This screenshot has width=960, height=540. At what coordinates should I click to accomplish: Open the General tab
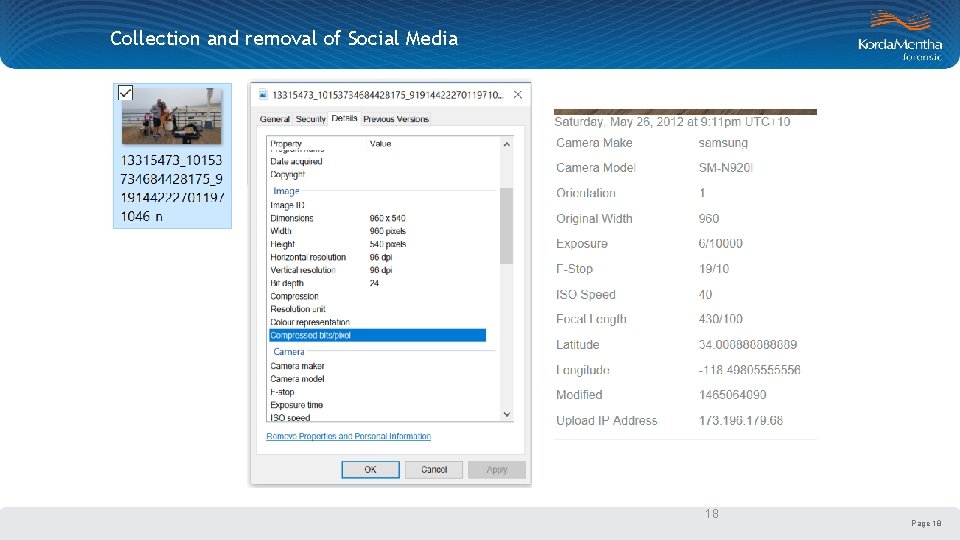pyautogui.click(x=274, y=119)
